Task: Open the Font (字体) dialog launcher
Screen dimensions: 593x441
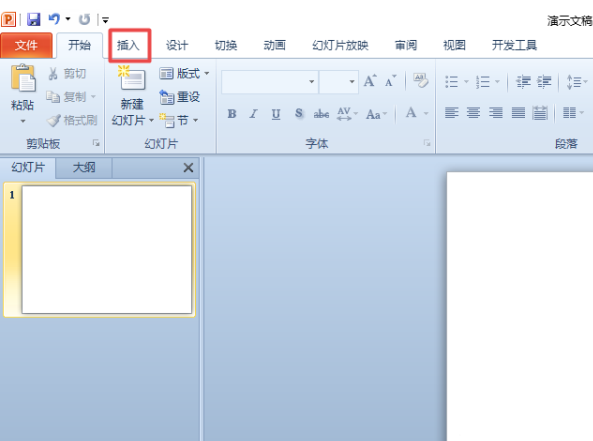Action: click(x=427, y=143)
